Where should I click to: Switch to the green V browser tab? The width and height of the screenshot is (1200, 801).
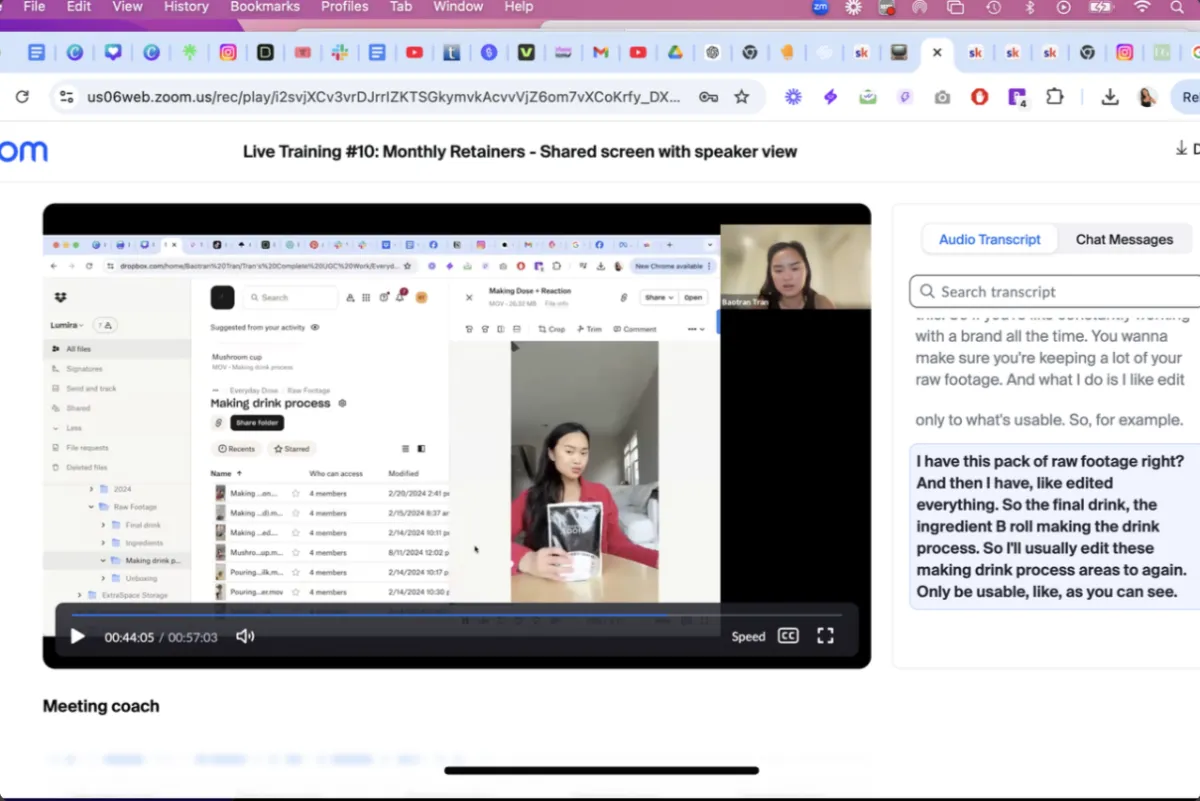[526, 53]
